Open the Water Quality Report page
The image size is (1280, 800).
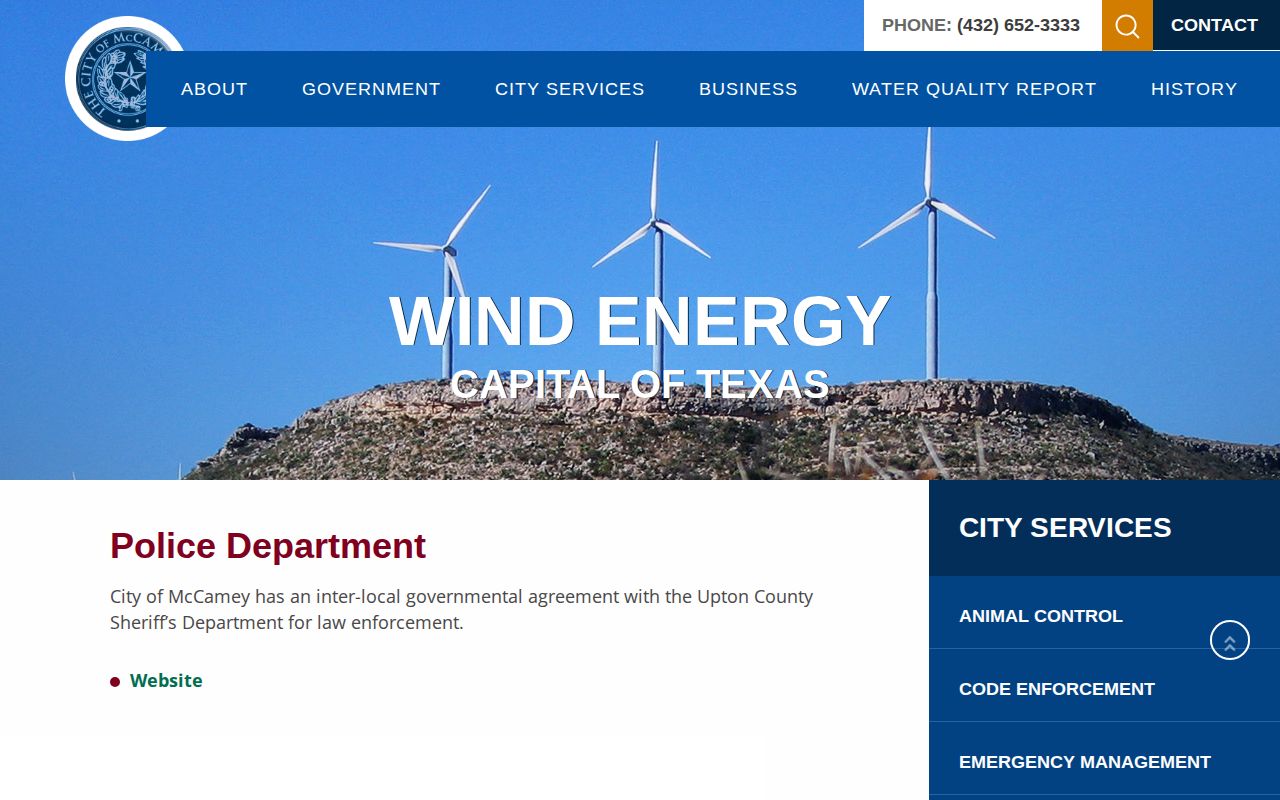pos(974,89)
